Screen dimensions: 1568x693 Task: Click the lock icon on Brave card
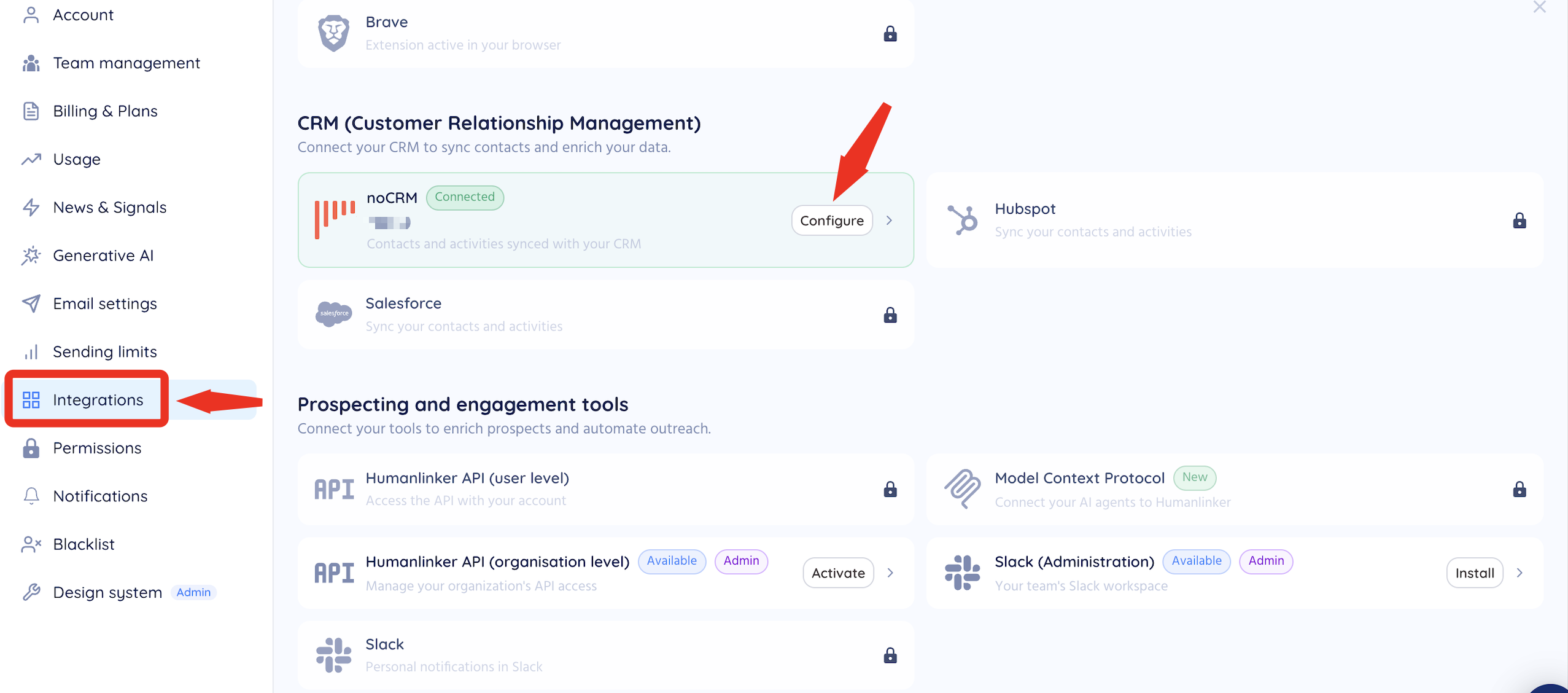[x=890, y=33]
